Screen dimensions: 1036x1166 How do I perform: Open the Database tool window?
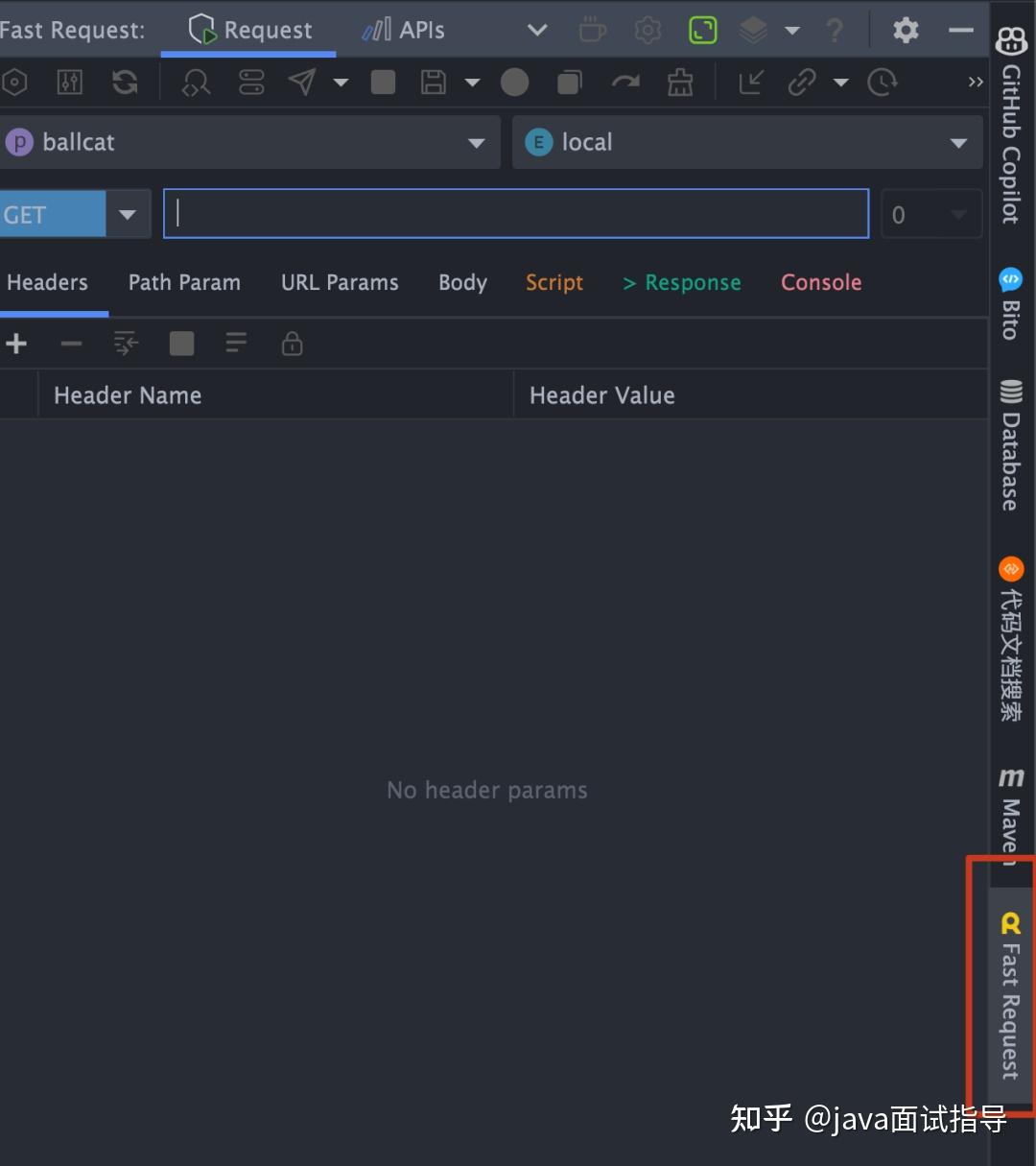tap(1011, 445)
